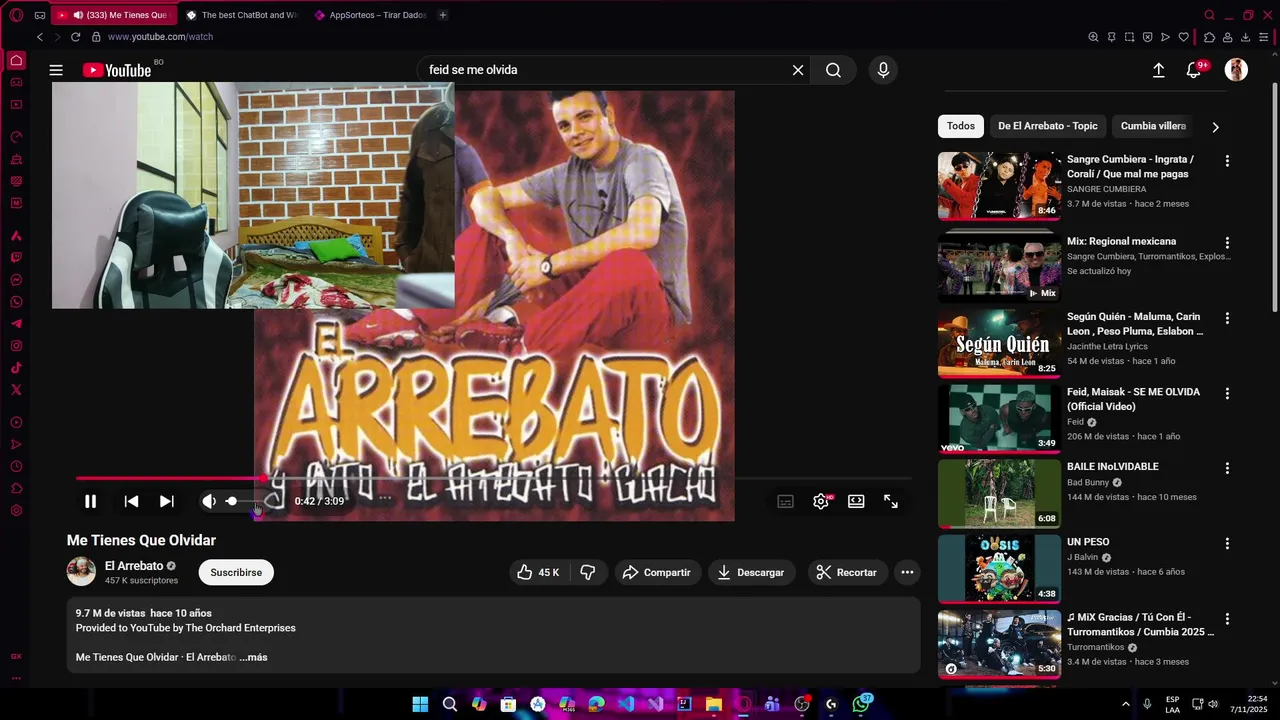Open File Explorer from taskbar
This screenshot has width=1280, height=720.
click(714, 704)
